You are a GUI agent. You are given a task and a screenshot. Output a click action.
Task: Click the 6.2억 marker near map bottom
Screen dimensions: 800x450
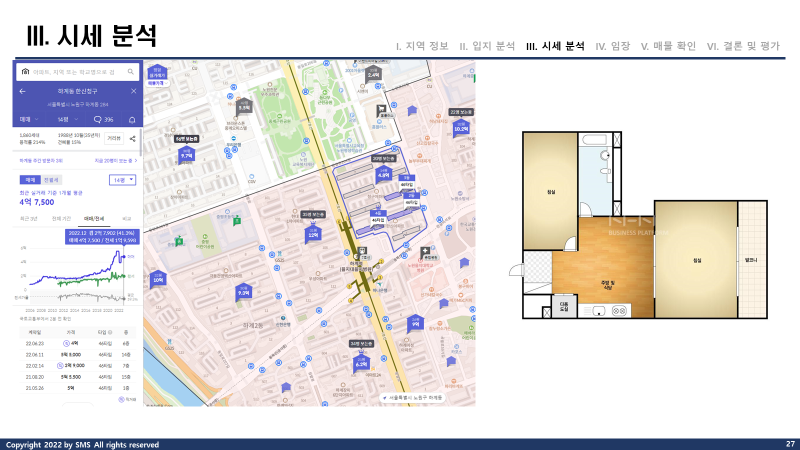pos(361,363)
